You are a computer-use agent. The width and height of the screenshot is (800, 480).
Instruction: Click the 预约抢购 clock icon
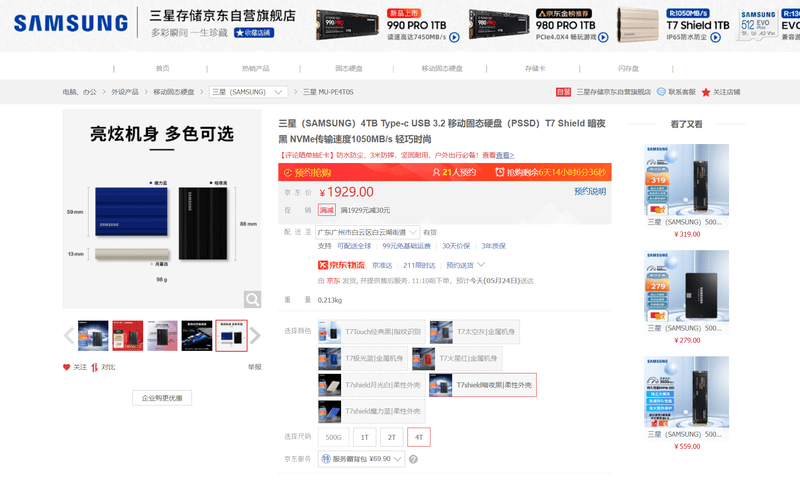(288, 172)
